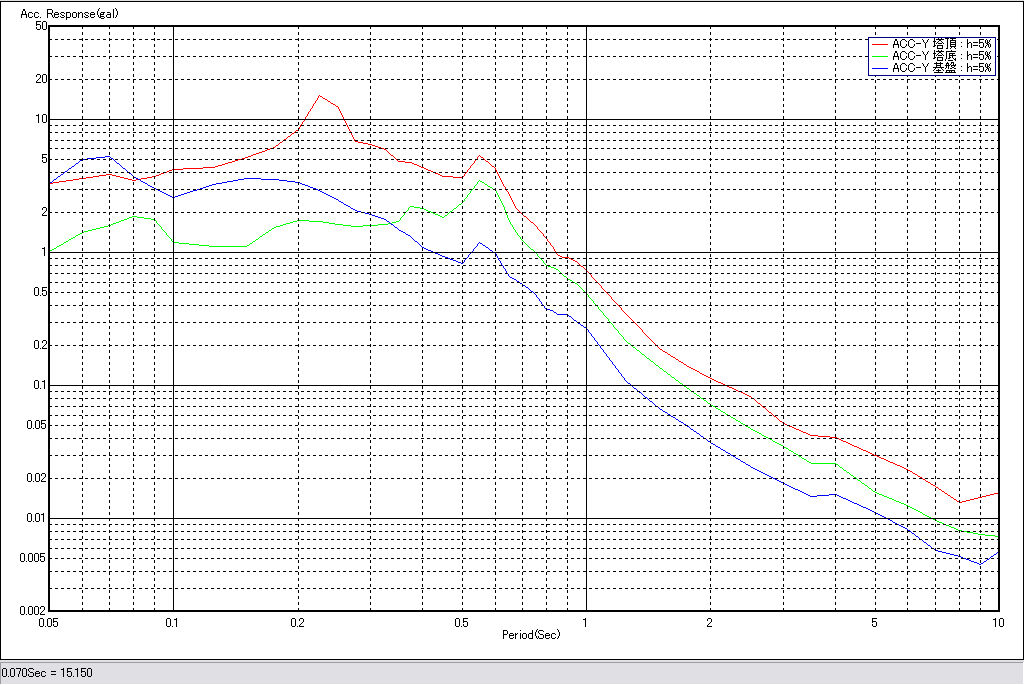Select the ACC-Y 塔頂 legend entry

(942, 44)
